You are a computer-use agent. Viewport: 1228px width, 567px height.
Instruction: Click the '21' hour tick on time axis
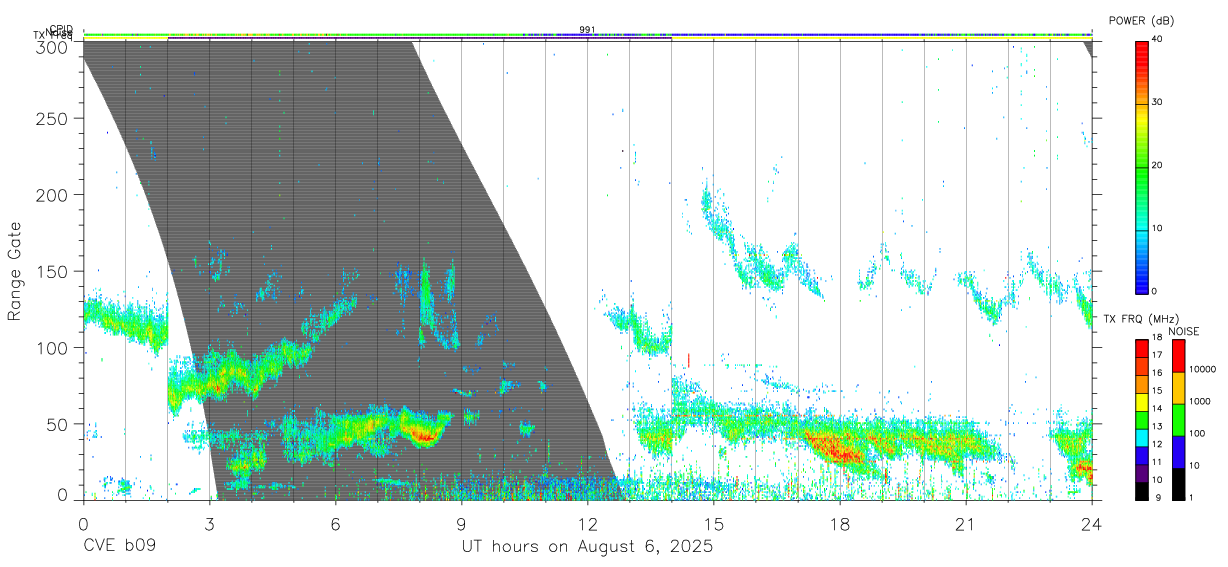pos(965,523)
